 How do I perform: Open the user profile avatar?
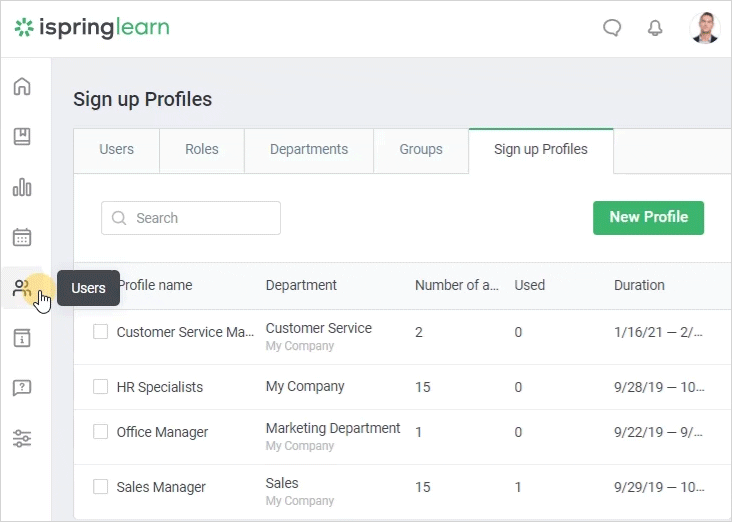coord(705,28)
